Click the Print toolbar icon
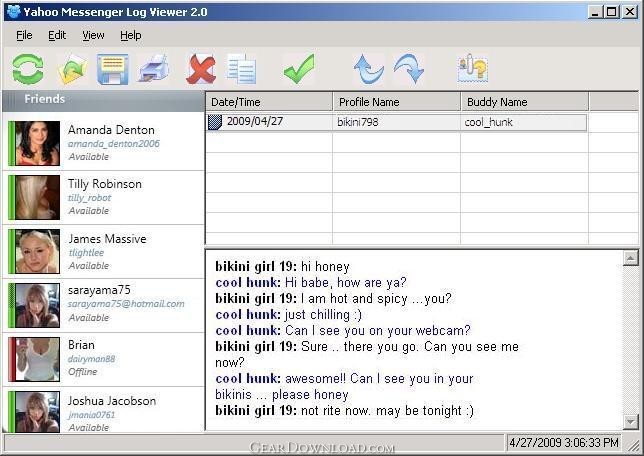Image resolution: width=644 pixels, height=456 pixels. [x=153, y=68]
